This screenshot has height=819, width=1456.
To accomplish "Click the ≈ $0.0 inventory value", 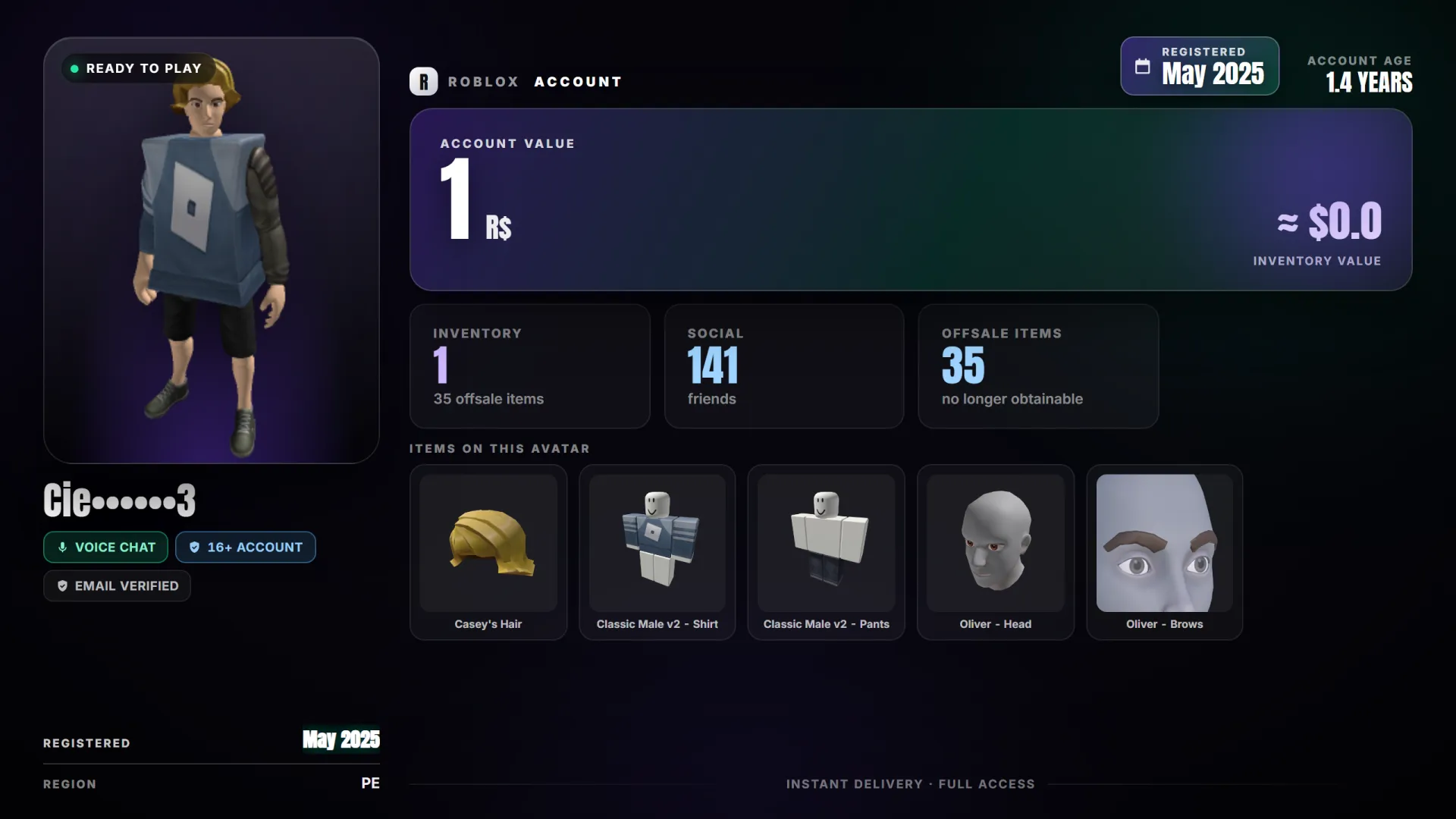I will [x=1329, y=221].
